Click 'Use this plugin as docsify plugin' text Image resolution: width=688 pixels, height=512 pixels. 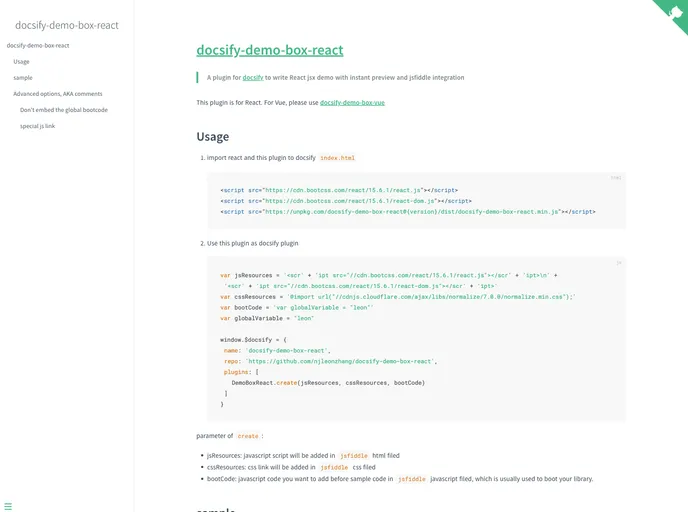point(252,243)
